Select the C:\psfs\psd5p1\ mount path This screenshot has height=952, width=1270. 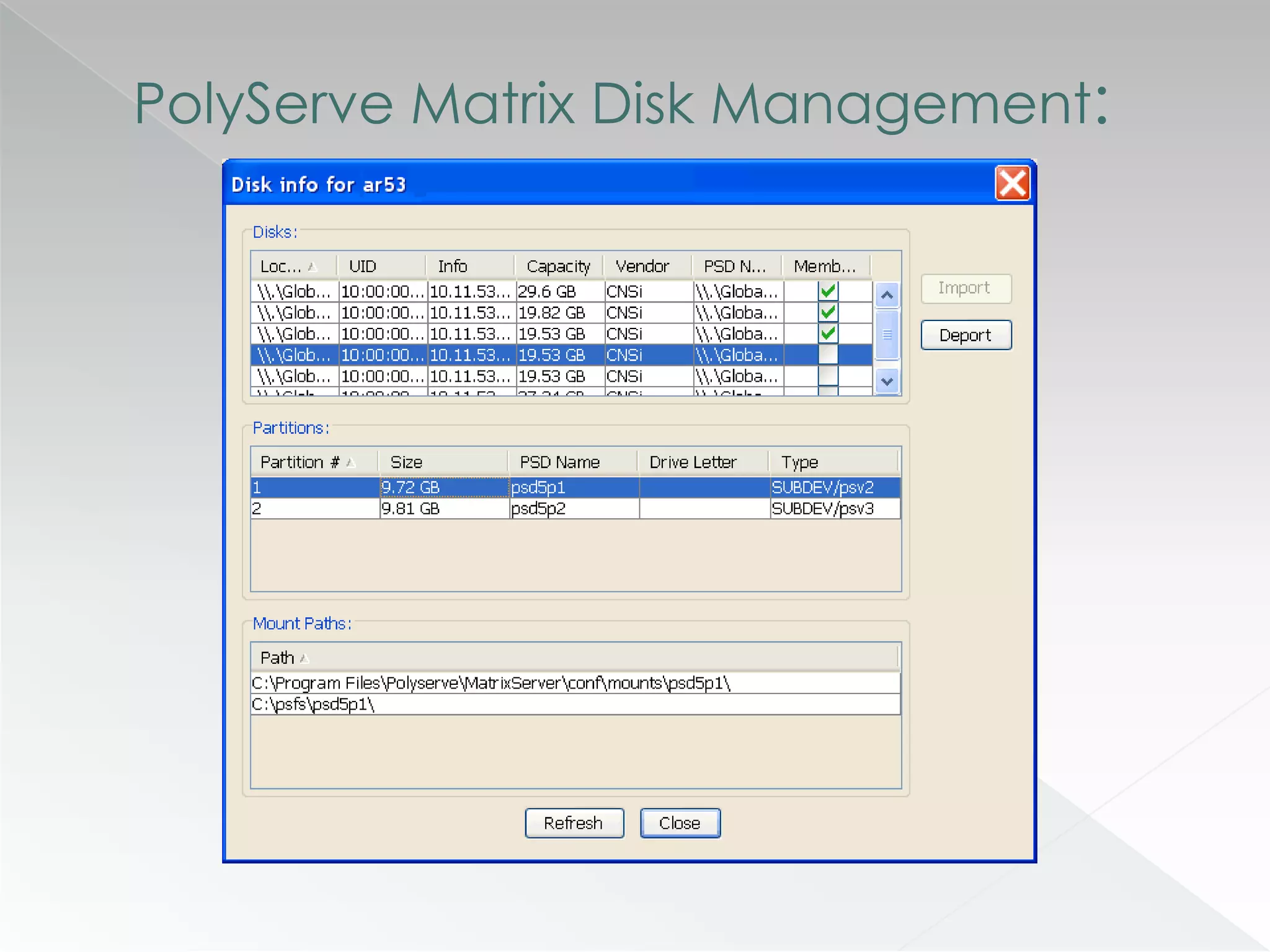[x=575, y=704]
